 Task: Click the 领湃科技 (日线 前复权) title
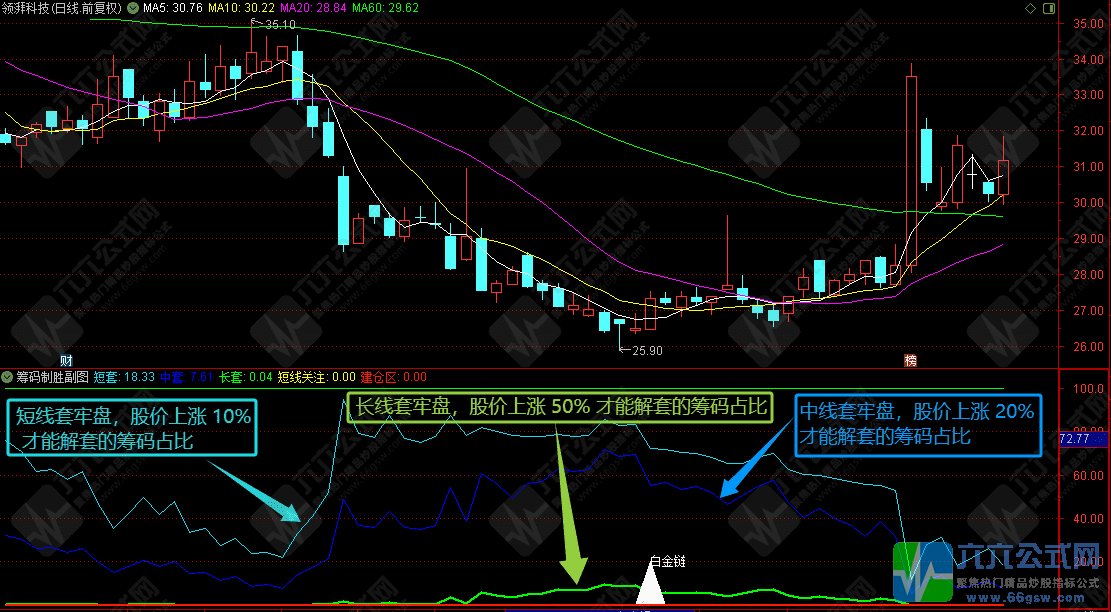pyautogui.click(x=61, y=8)
